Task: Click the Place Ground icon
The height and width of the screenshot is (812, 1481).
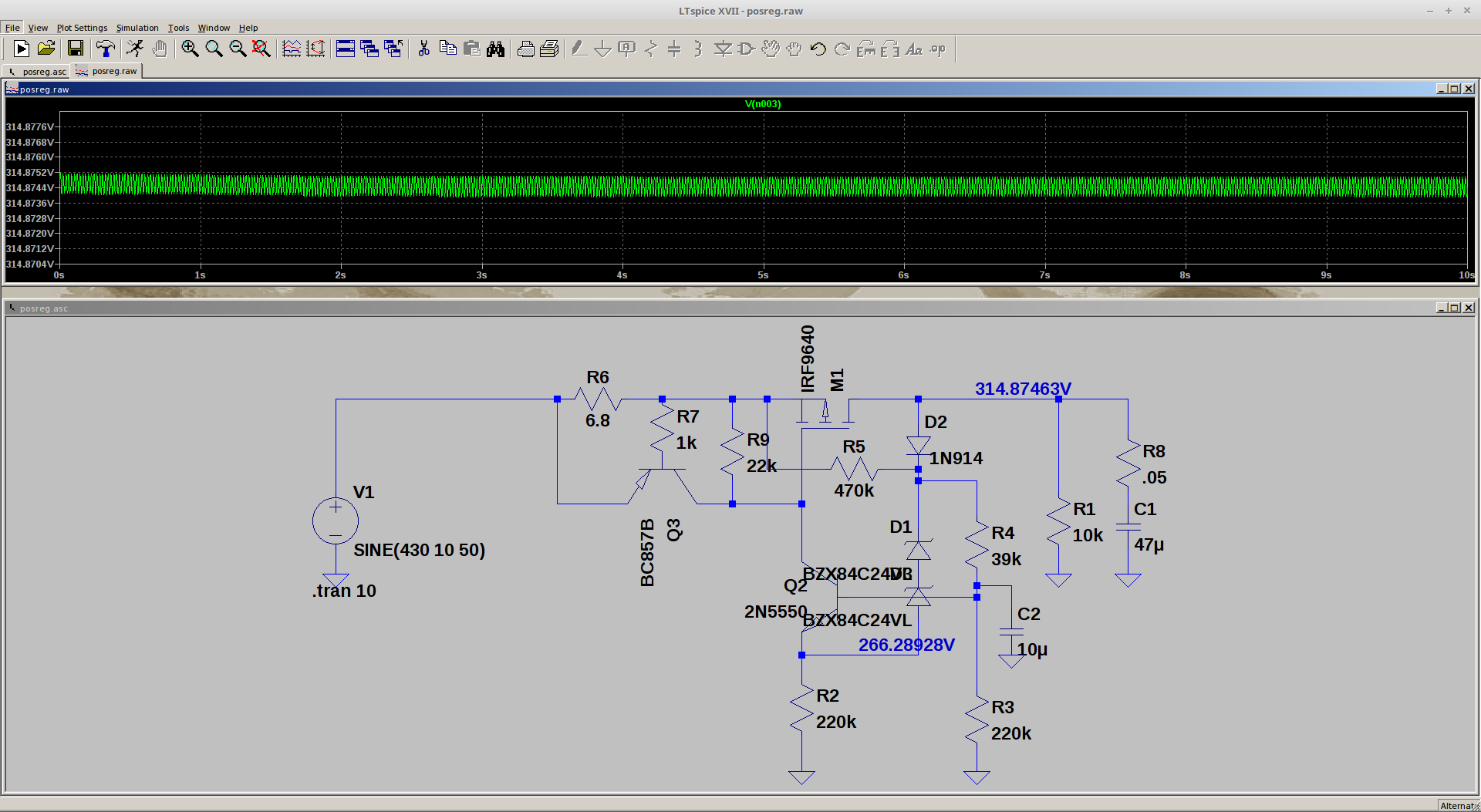Action: (x=603, y=49)
